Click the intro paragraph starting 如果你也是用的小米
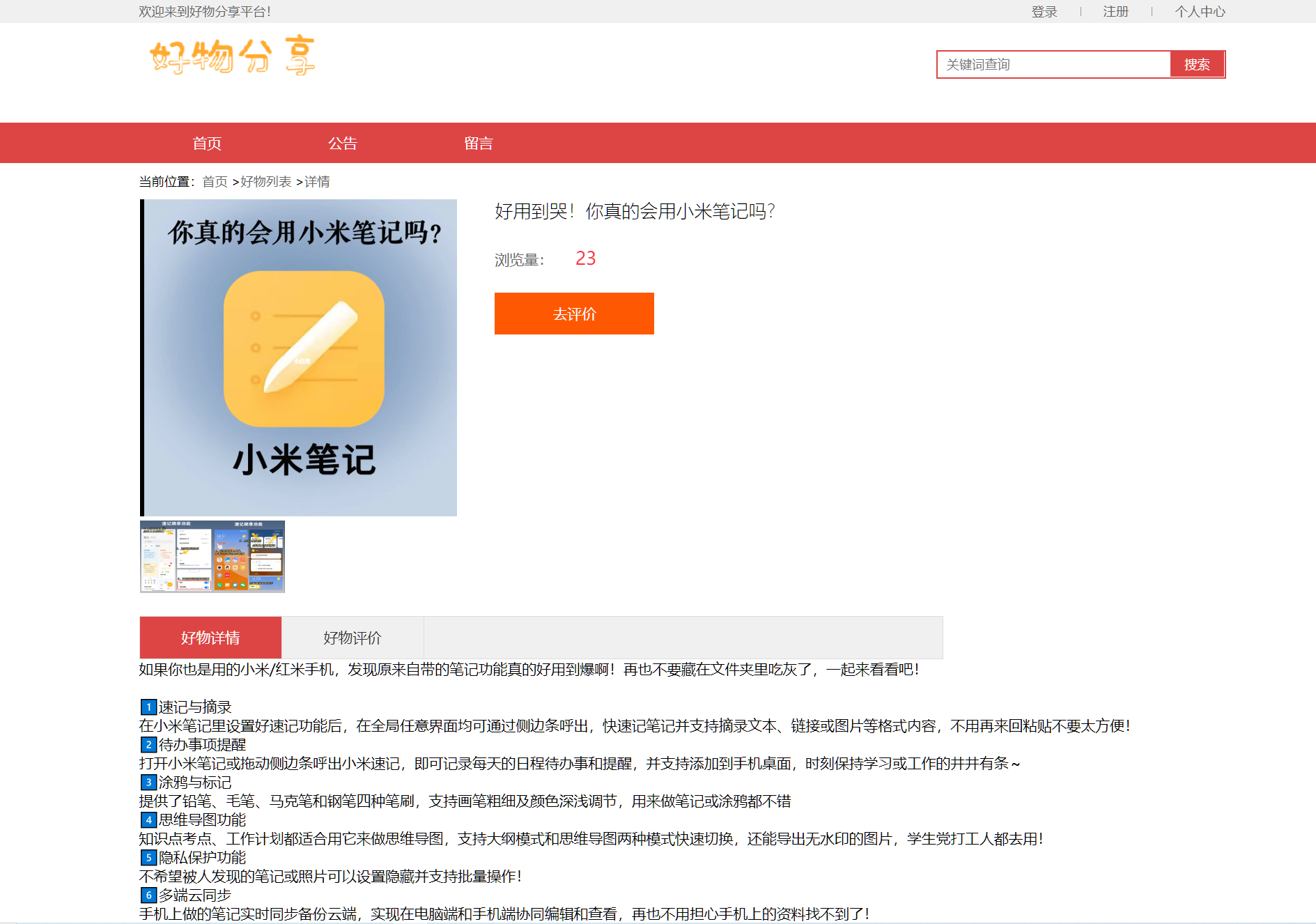Image resolution: width=1316 pixels, height=924 pixels. click(529, 670)
